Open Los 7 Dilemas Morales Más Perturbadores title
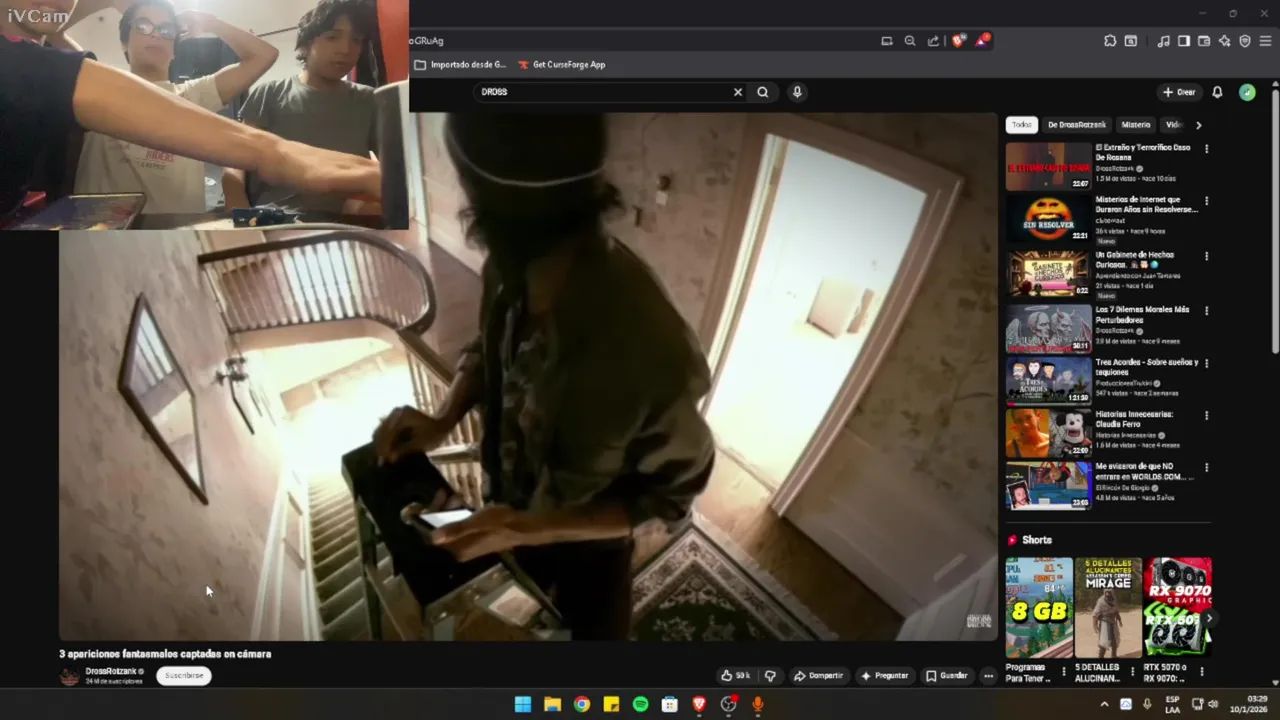The height and width of the screenshot is (720, 1280). [1143, 315]
